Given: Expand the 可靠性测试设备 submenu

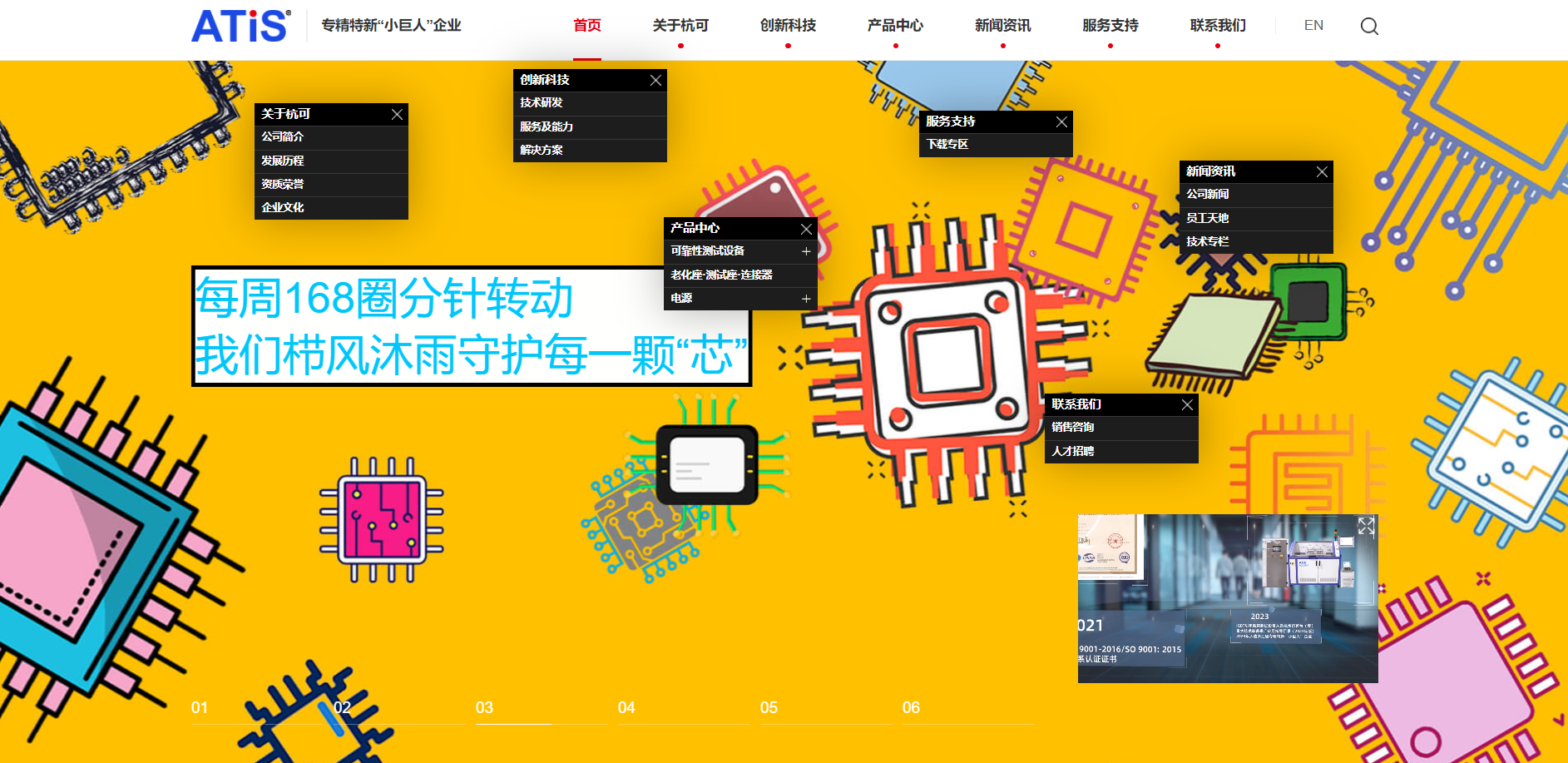Looking at the screenshot, I should [x=805, y=251].
